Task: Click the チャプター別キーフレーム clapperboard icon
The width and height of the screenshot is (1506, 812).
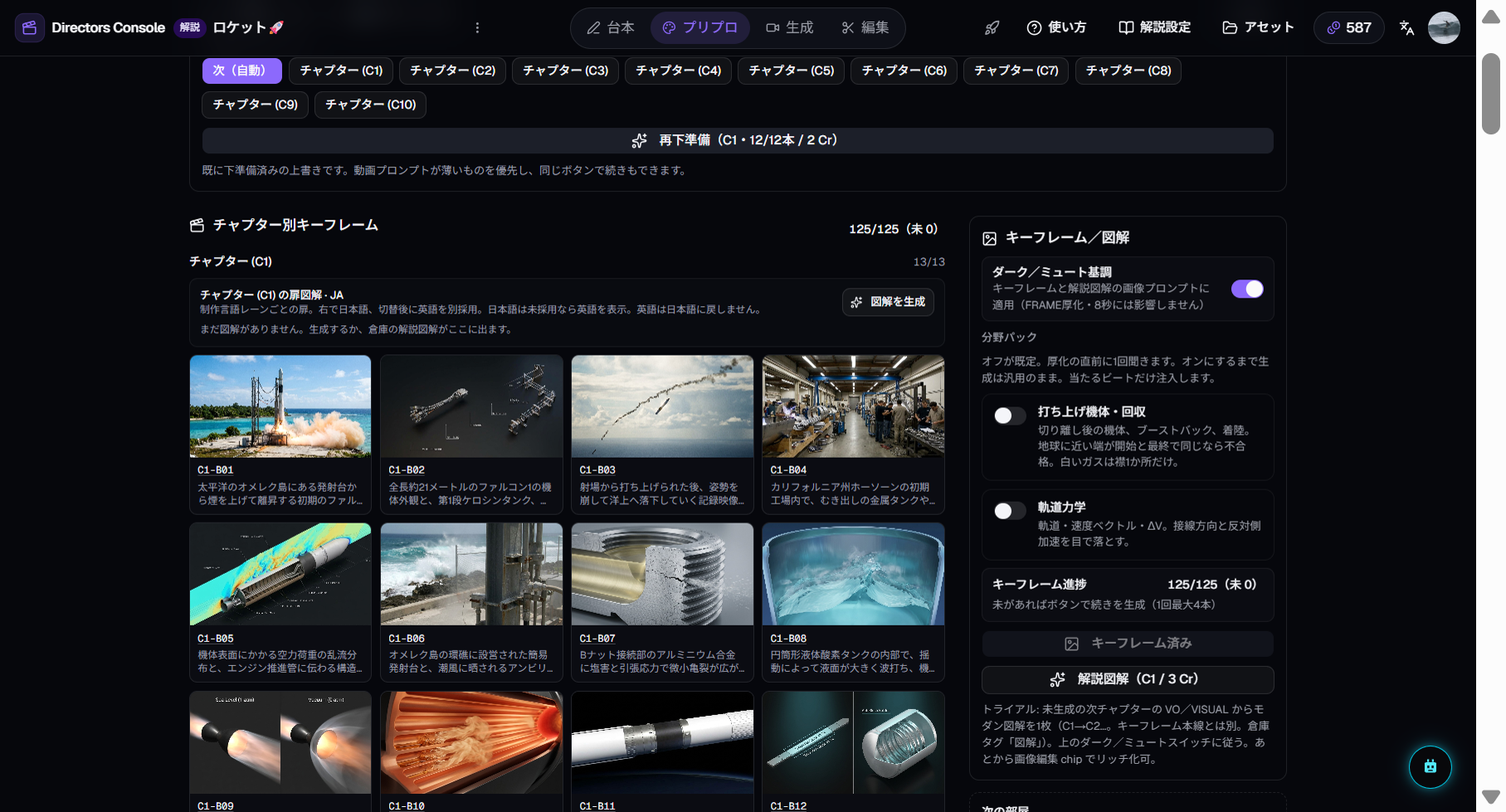Action: tap(197, 225)
